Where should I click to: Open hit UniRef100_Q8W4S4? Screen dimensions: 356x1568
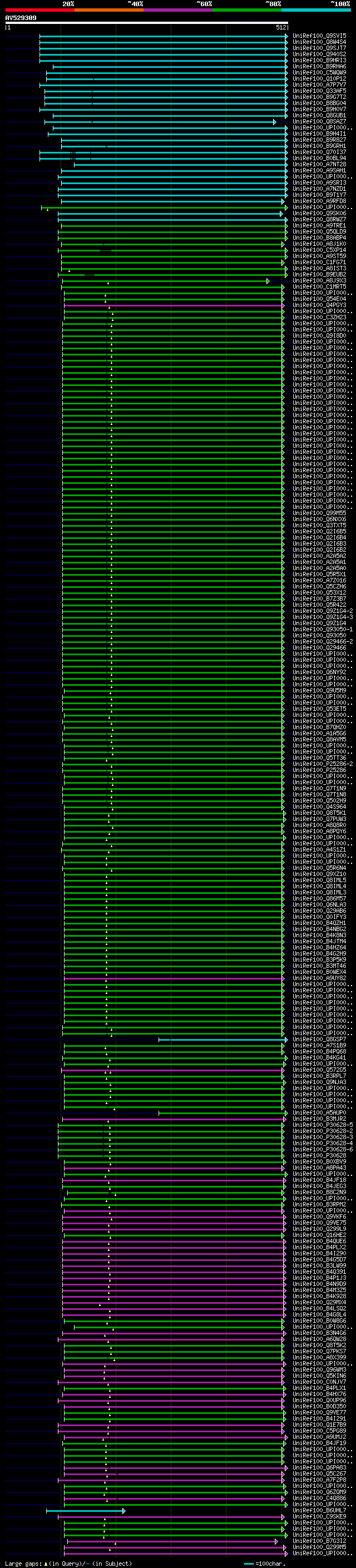pos(319,42)
